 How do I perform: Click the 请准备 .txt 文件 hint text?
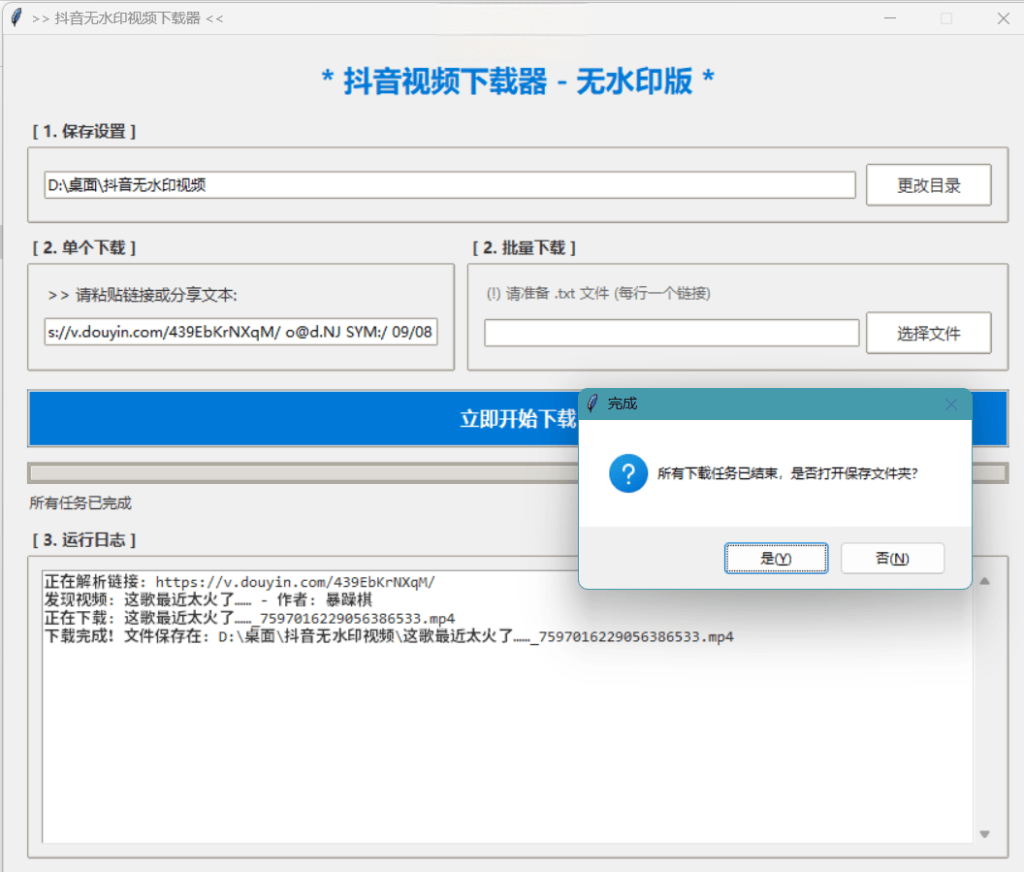click(x=598, y=293)
